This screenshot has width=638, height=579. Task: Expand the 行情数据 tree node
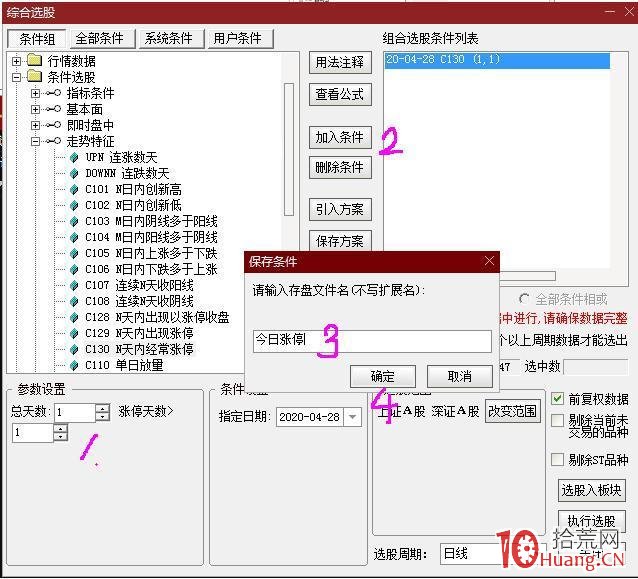16,61
